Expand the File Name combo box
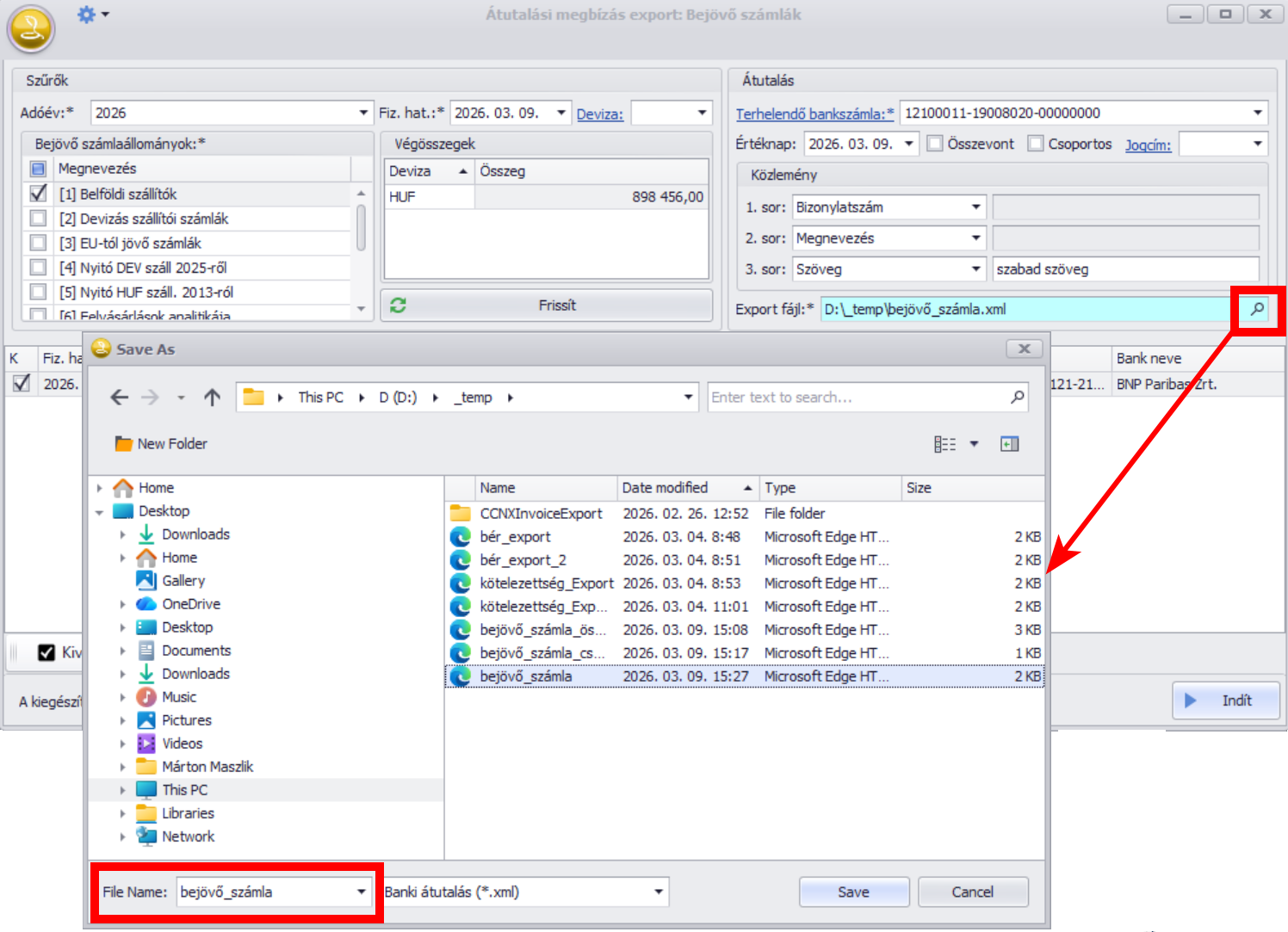The height and width of the screenshot is (932, 1288). [x=362, y=892]
